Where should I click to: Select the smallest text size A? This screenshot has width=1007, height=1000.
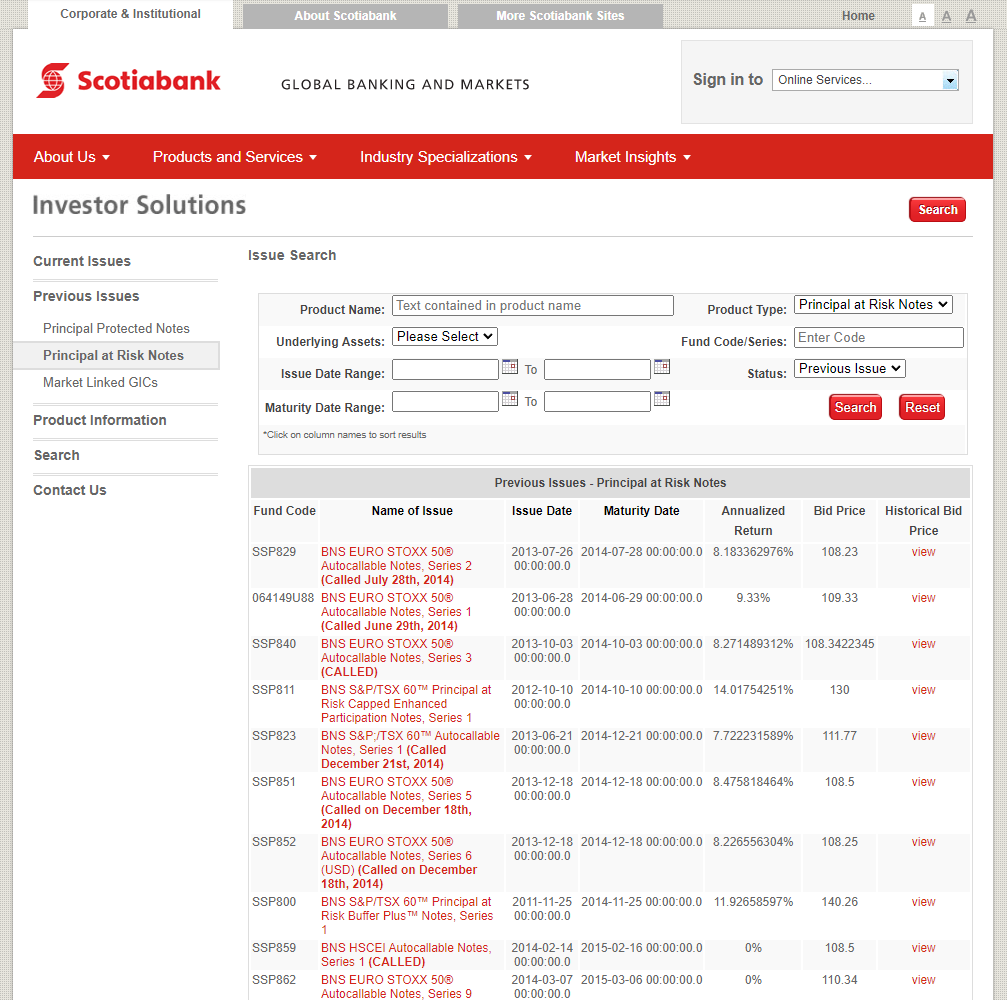point(922,16)
